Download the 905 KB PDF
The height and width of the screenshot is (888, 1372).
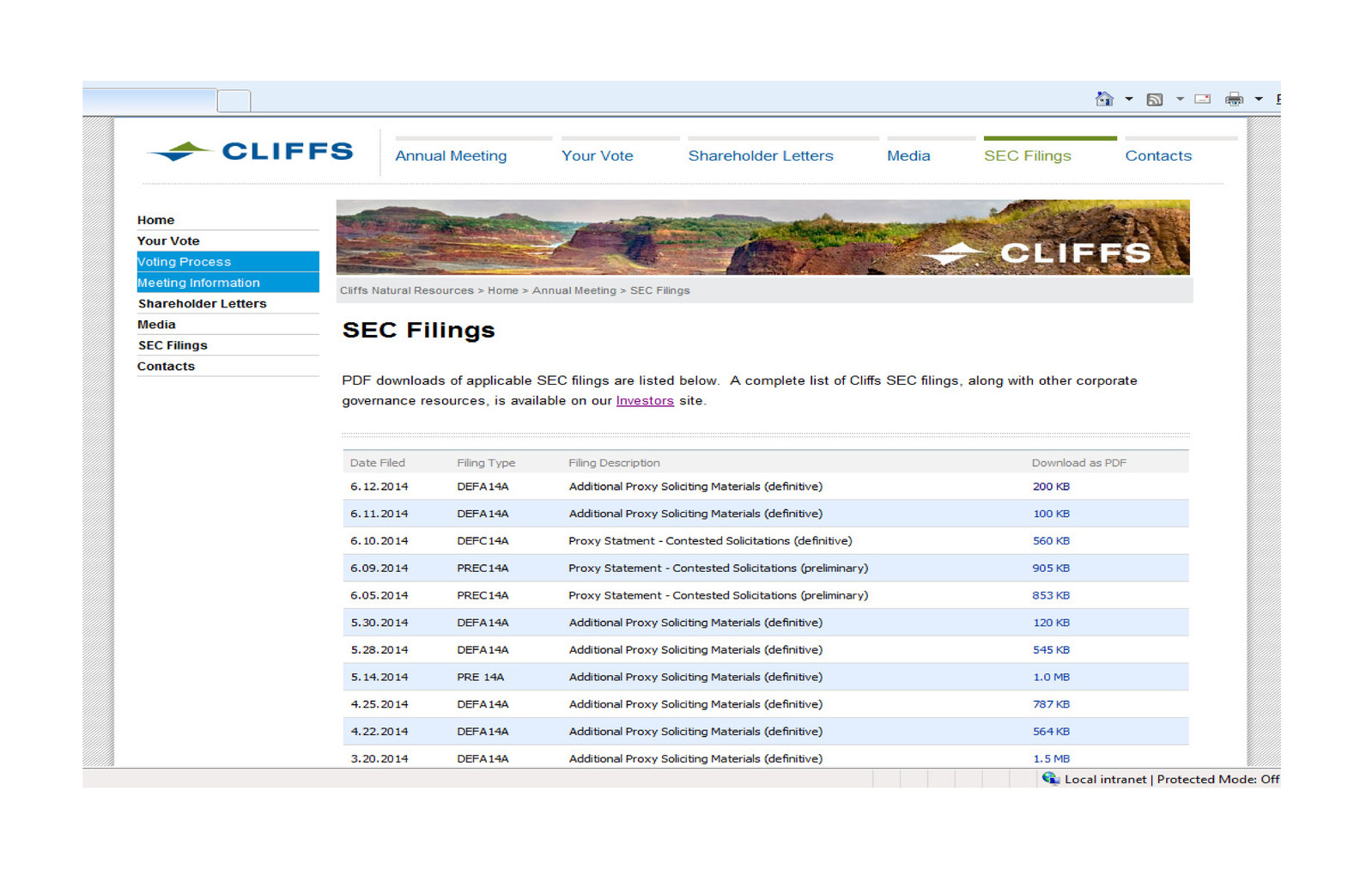1051,568
